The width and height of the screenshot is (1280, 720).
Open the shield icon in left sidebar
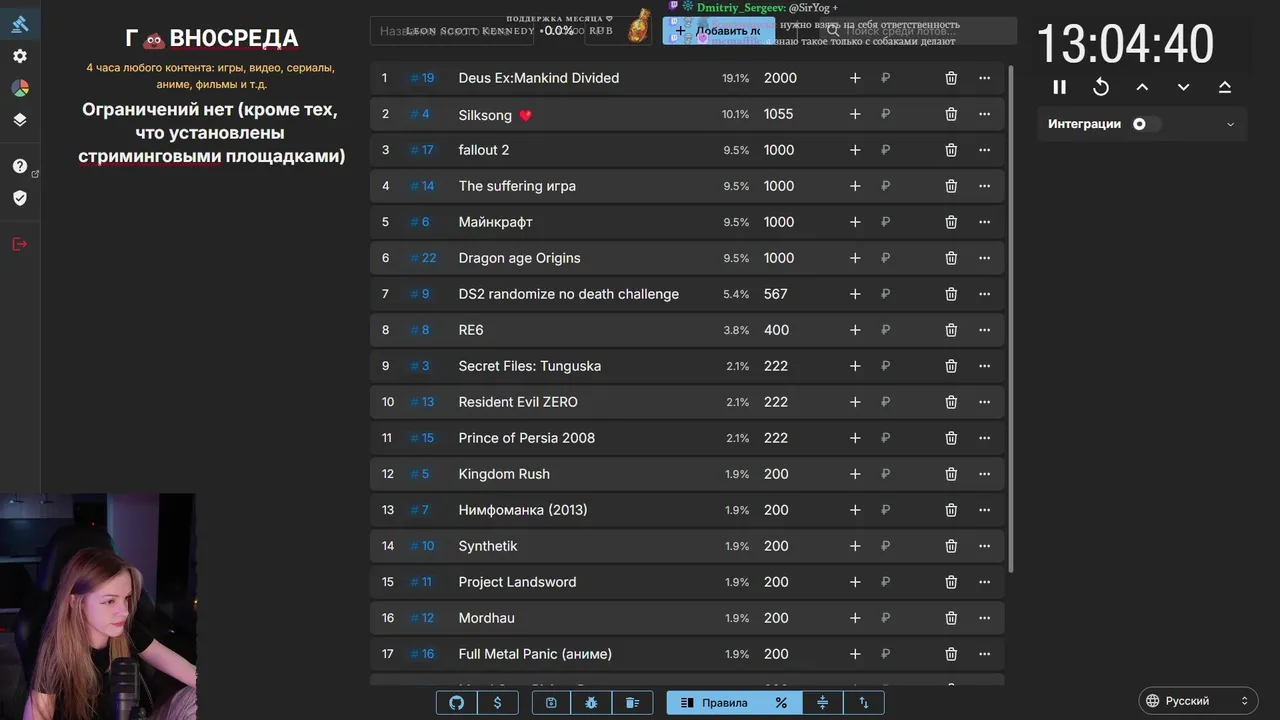(20, 198)
